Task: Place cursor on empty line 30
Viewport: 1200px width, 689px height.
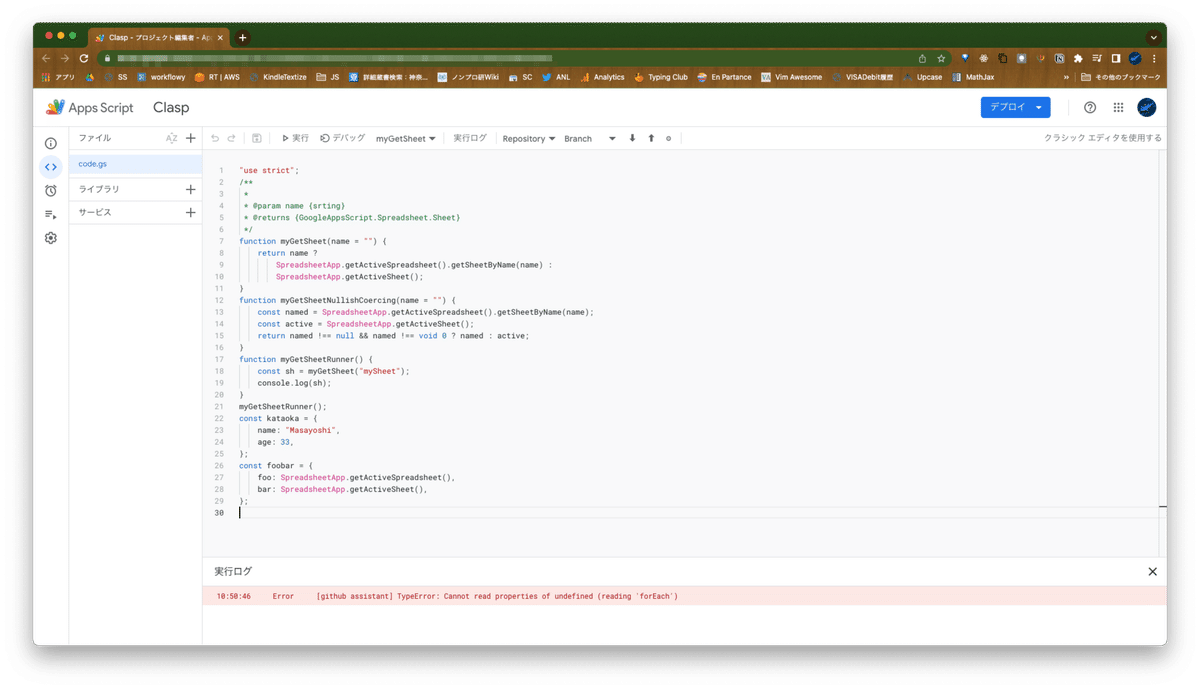Action: coord(700,513)
